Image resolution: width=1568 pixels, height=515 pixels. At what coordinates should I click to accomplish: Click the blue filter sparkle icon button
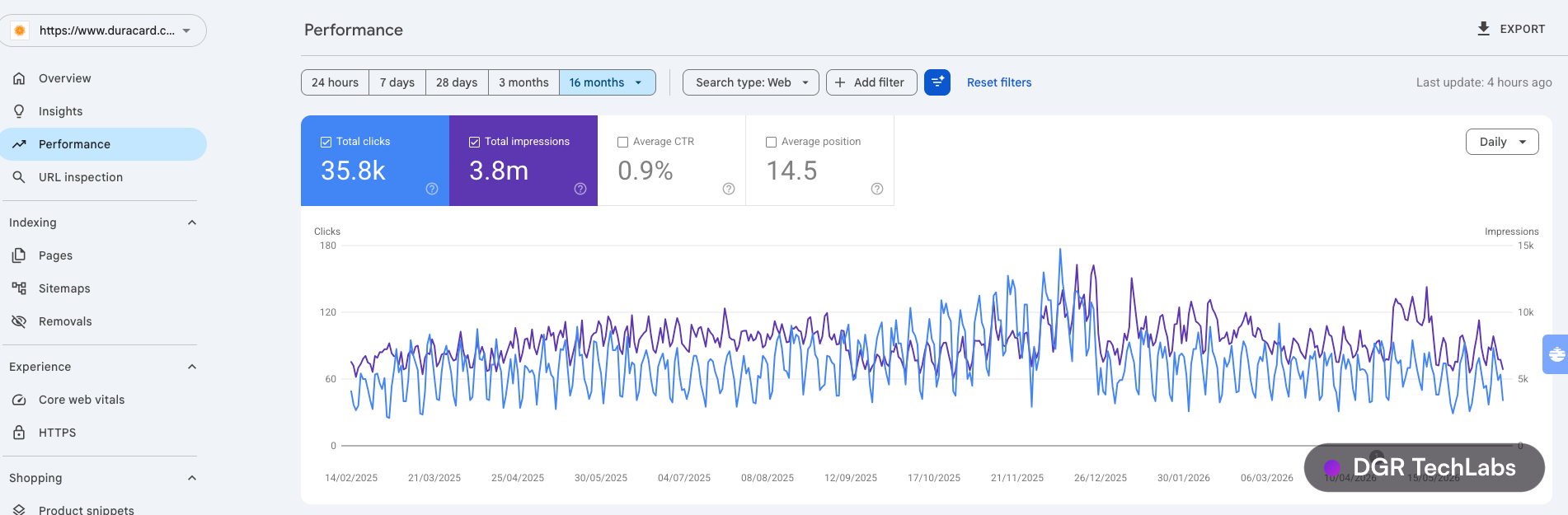pos(937,82)
